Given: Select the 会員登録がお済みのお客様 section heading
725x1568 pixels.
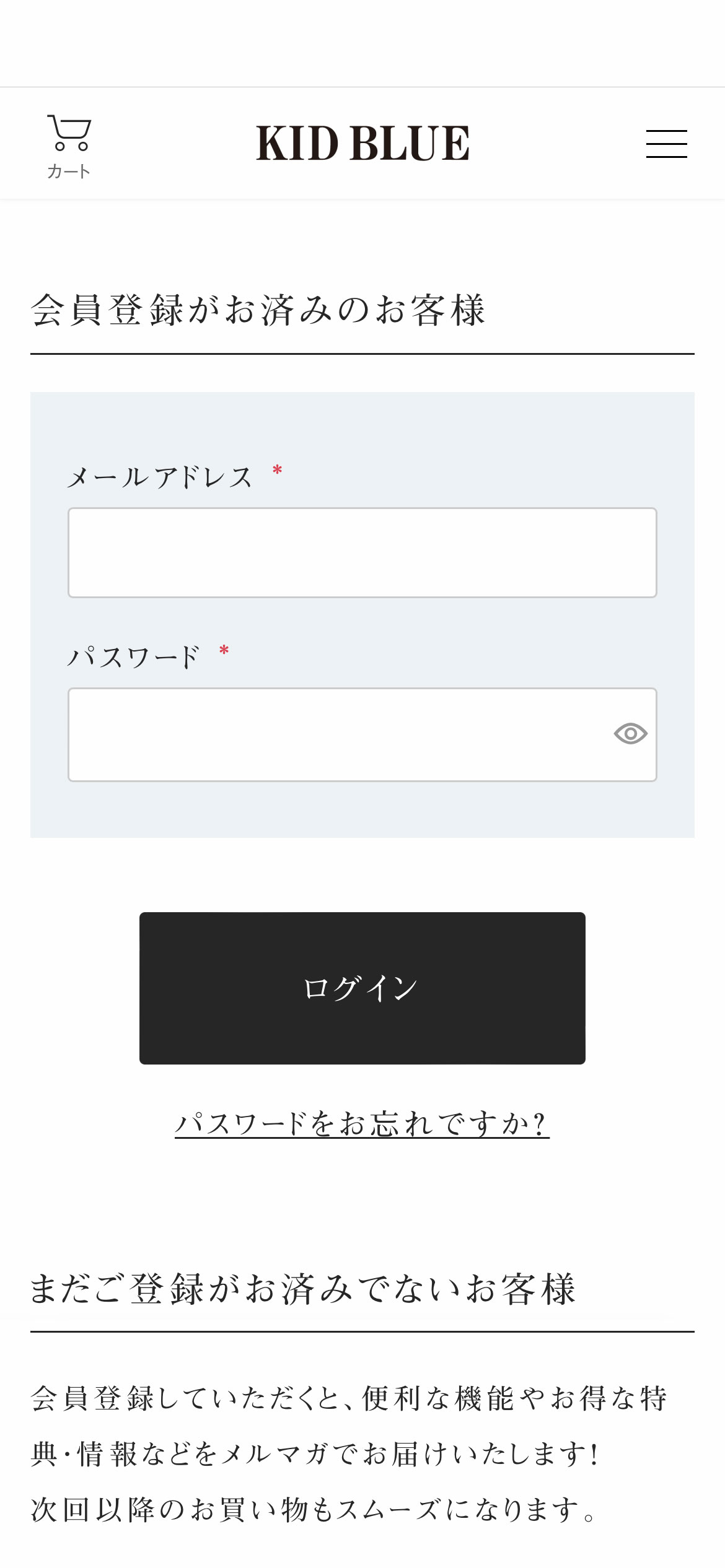Looking at the screenshot, I should click(x=260, y=308).
